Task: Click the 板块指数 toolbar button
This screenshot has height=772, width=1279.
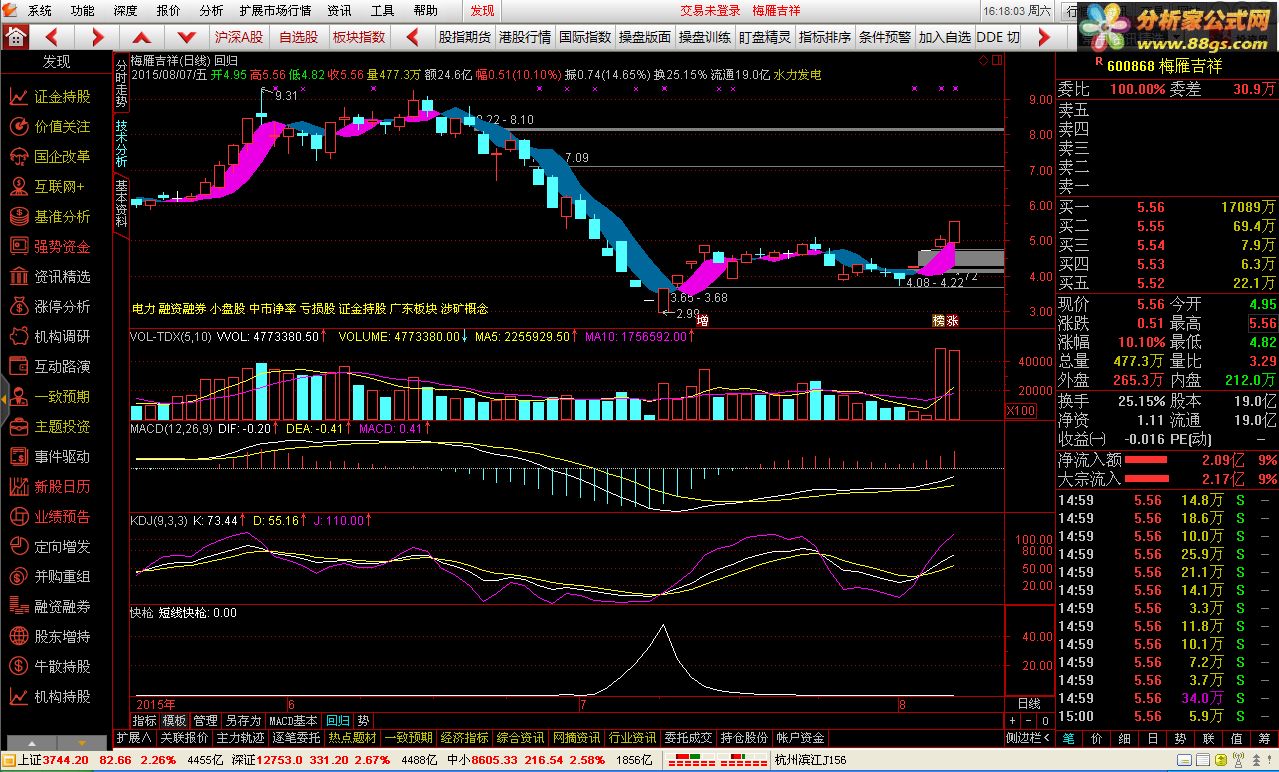Action: (x=359, y=37)
